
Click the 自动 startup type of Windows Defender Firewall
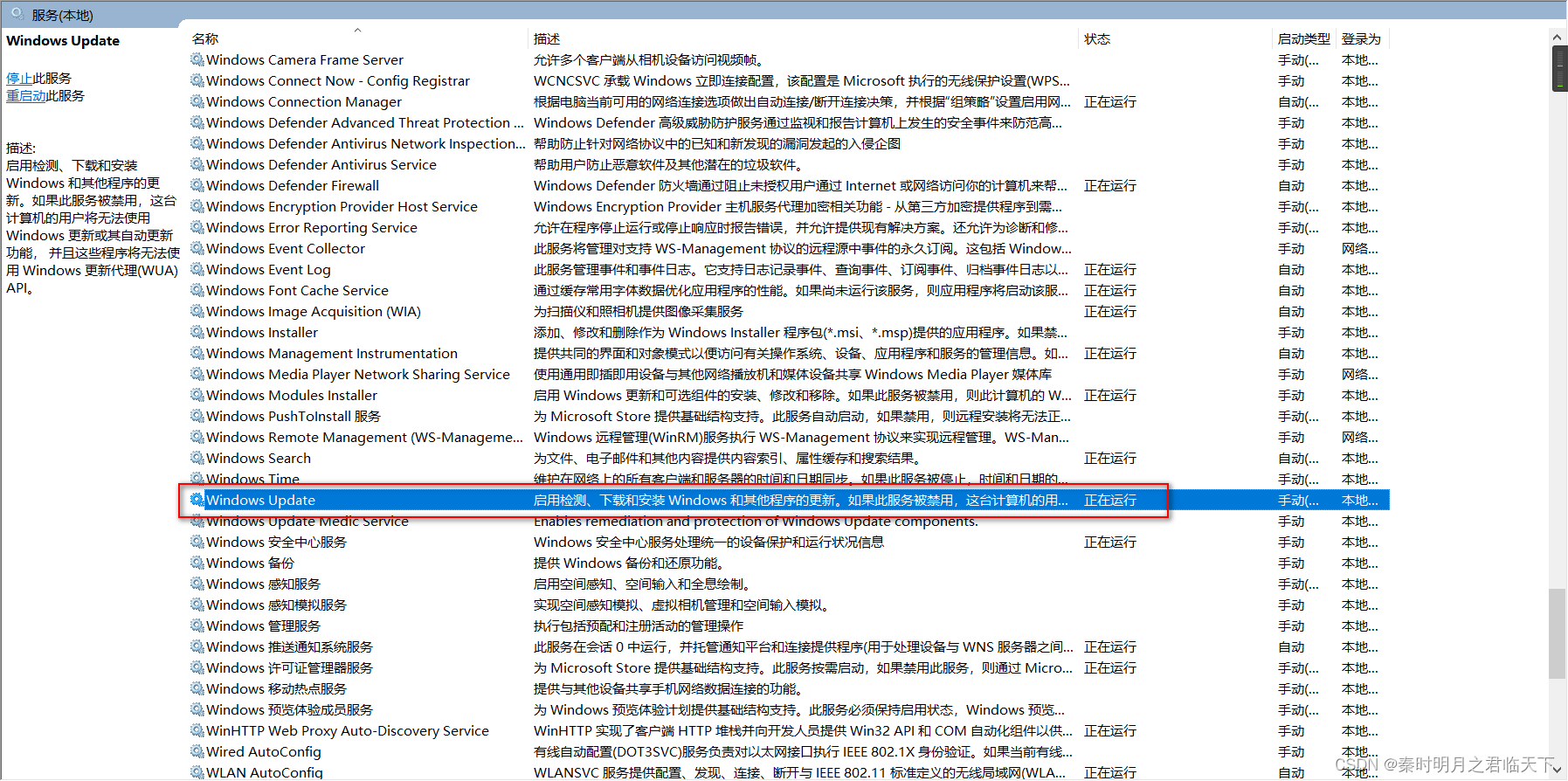(x=1291, y=186)
